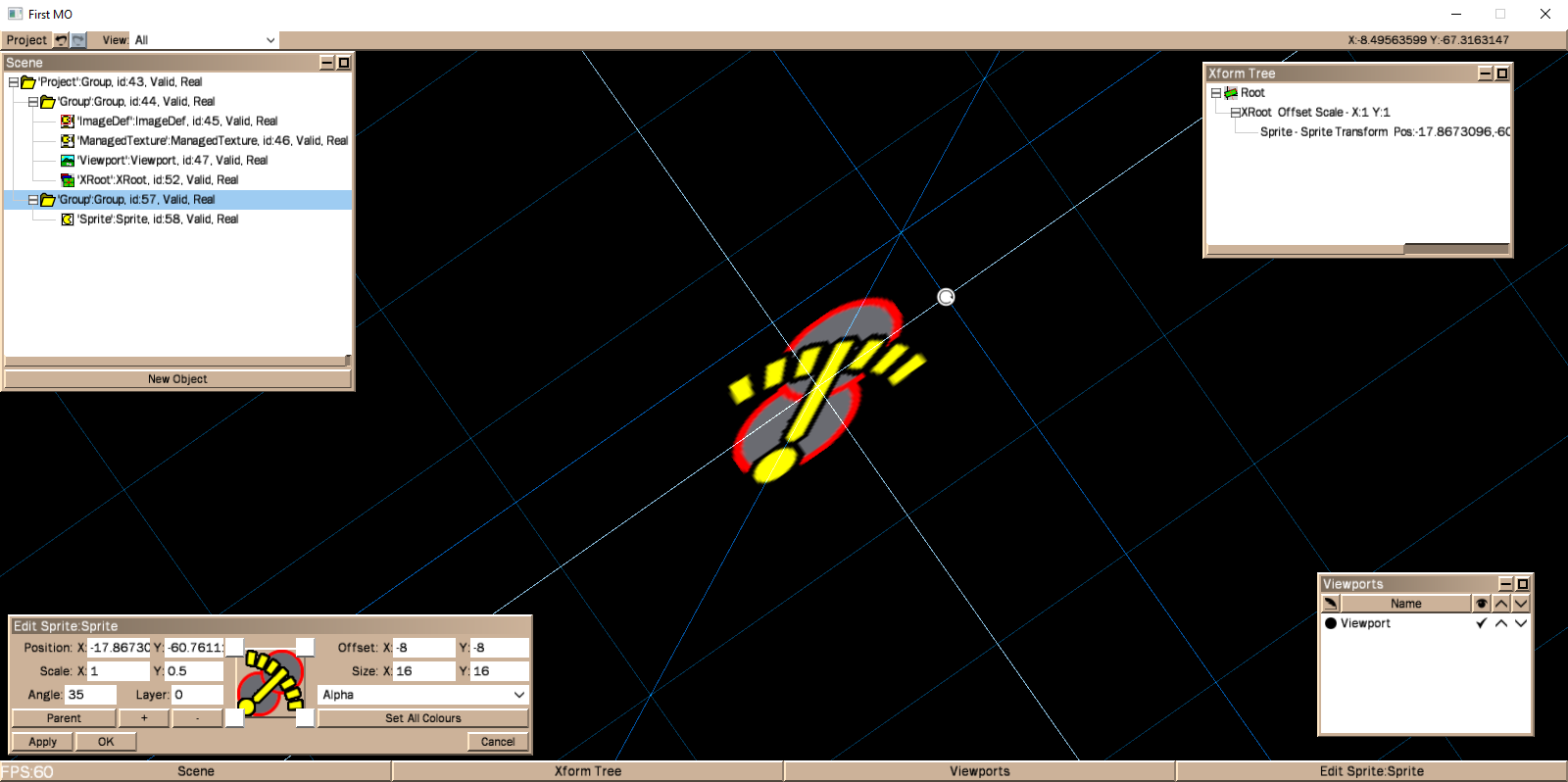Select the Viewport radio dot in Viewports panel
The width and height of the screenshot is (1568, 782).
click(1331, 623)
